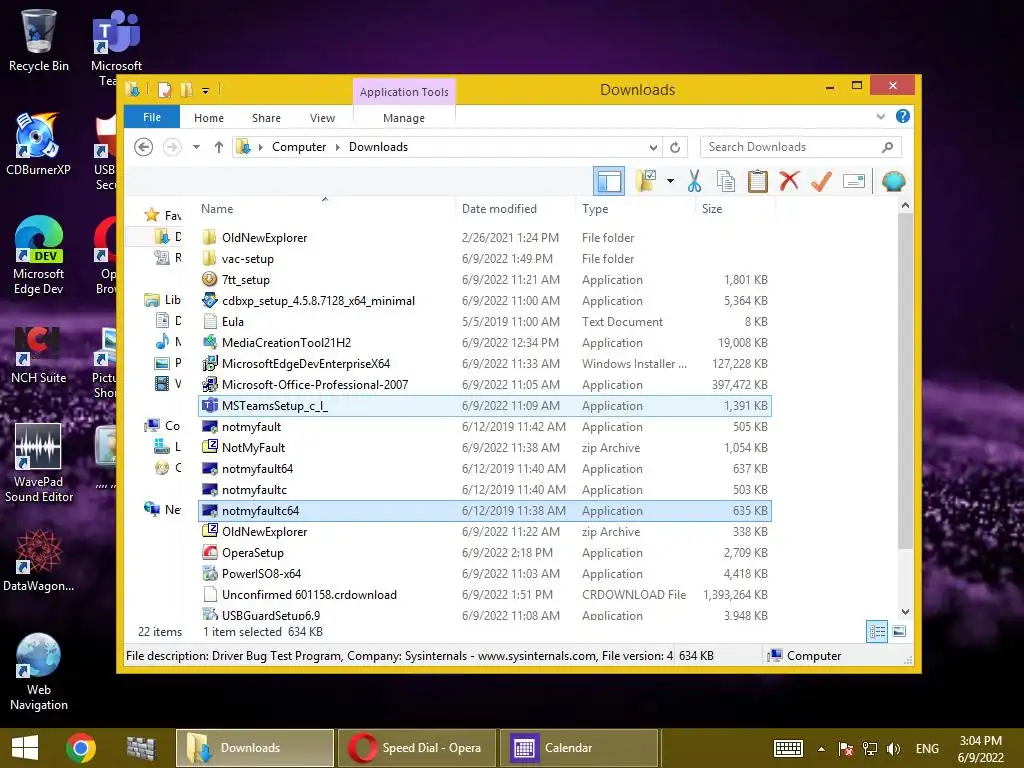
Task: Select Network in the navigation pane
Action: (163, 509)
